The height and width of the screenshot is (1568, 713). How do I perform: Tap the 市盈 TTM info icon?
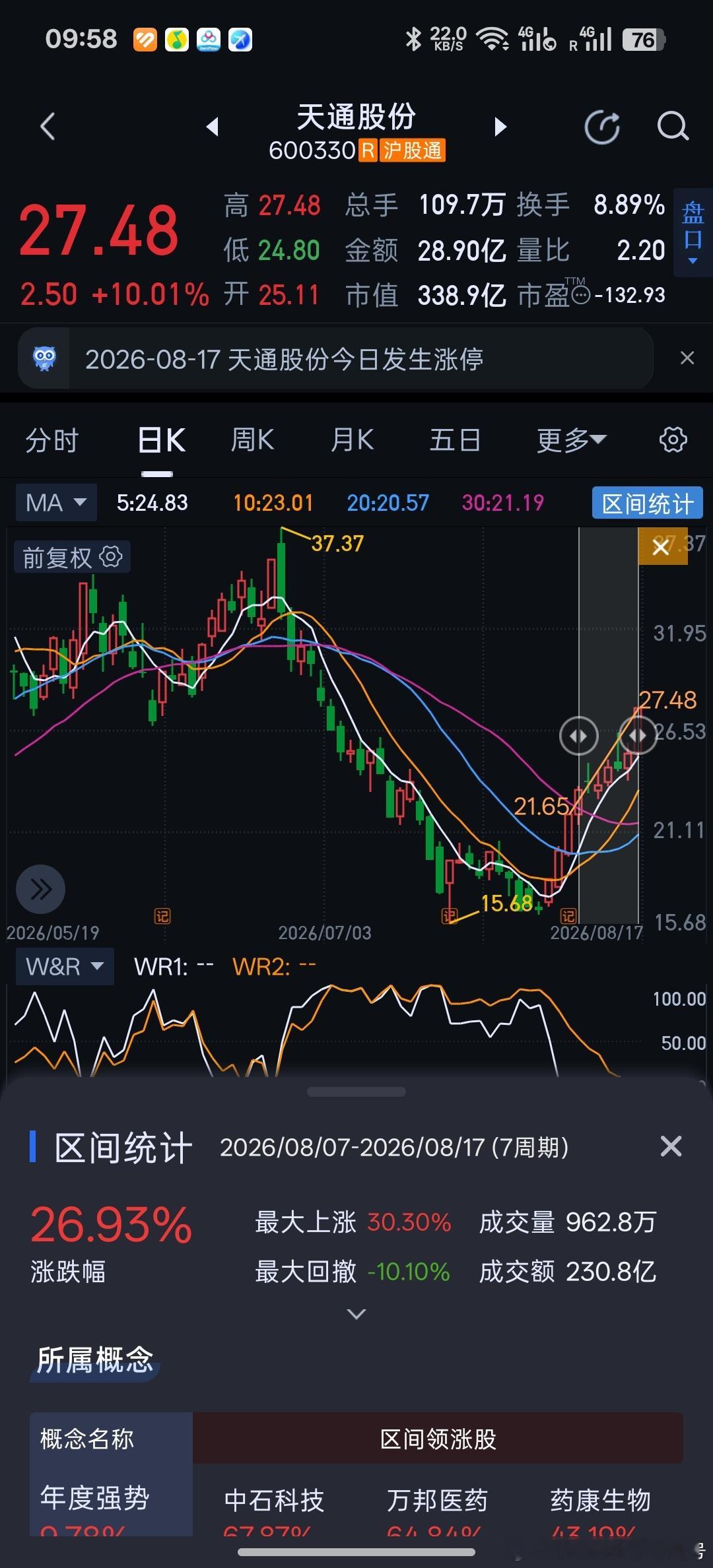coord(580,295)
